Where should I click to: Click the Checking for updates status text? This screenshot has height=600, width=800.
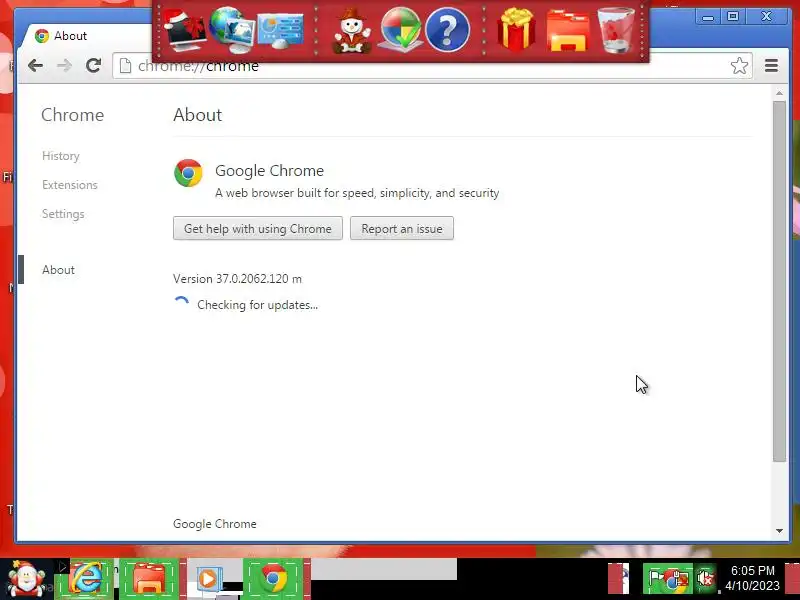point(257,305)
